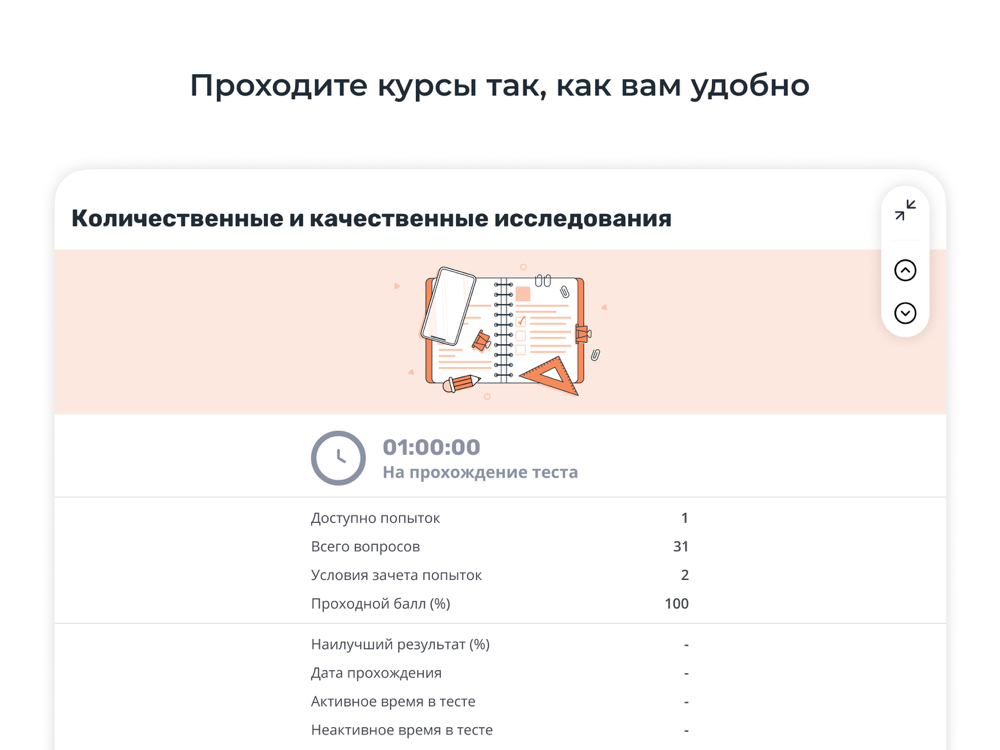Click the row label 'Всего вопросов'
The height and width of the screenshot is (750, 1000).
coord(365,547)
